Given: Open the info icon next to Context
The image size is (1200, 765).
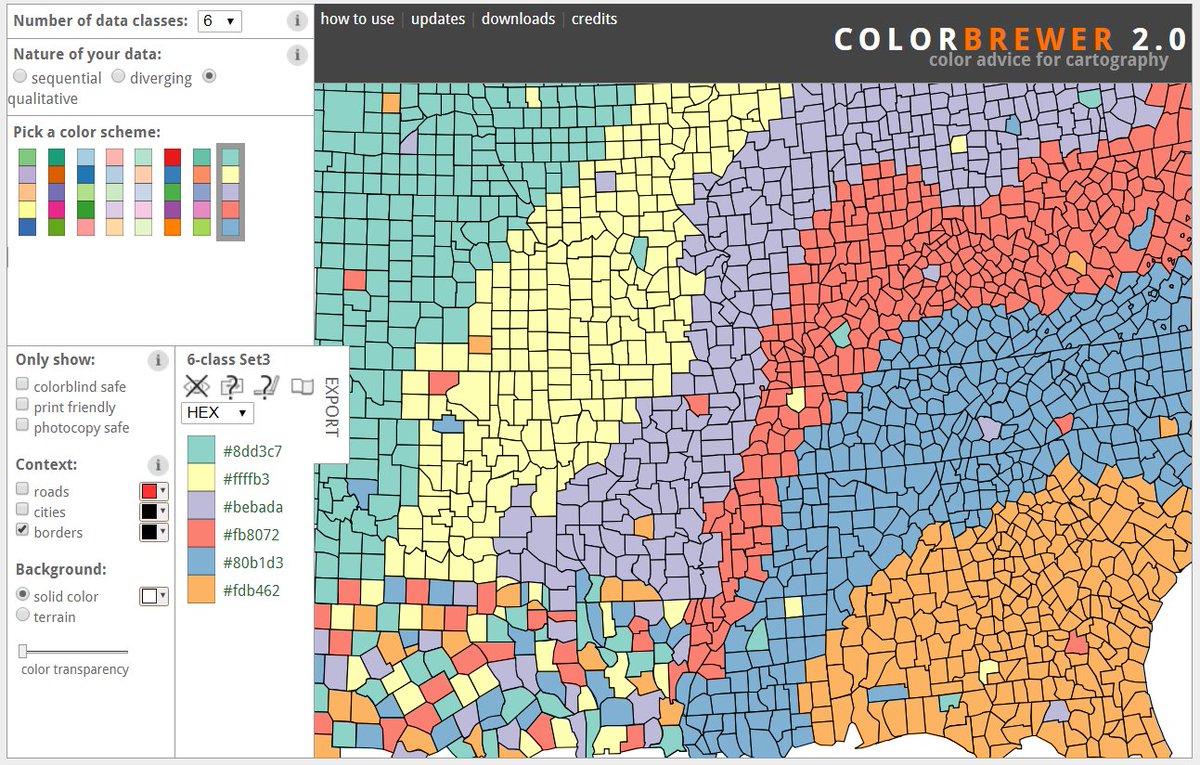Looking at the screenshot, I should click(x=157, y=465).
